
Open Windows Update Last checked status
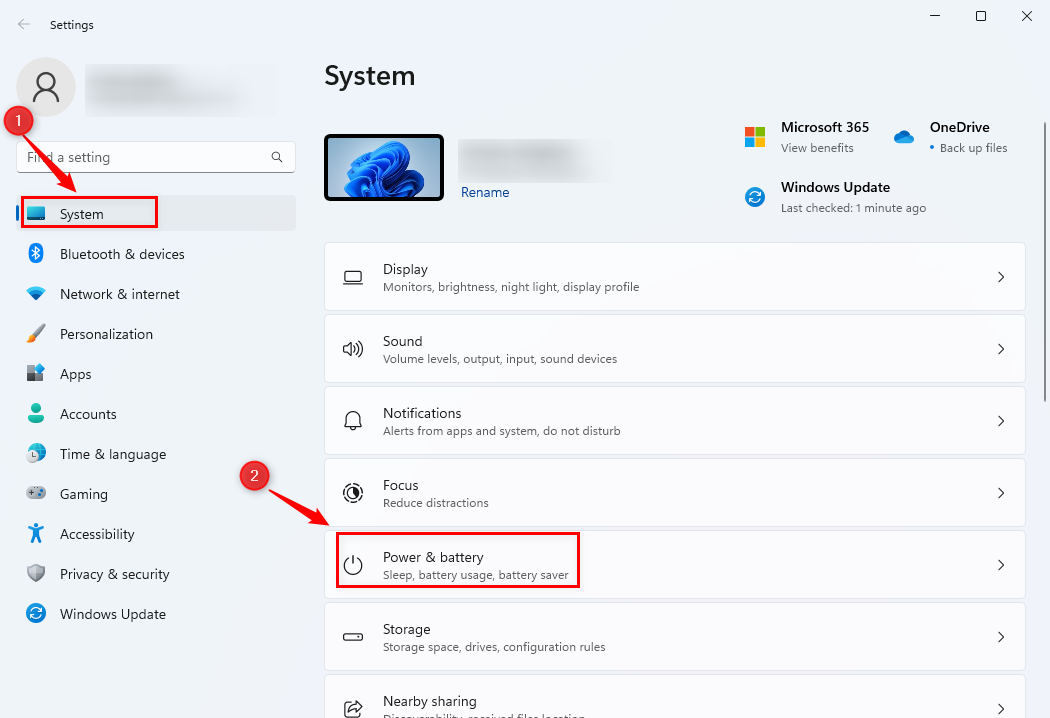[x=853, y=208]
